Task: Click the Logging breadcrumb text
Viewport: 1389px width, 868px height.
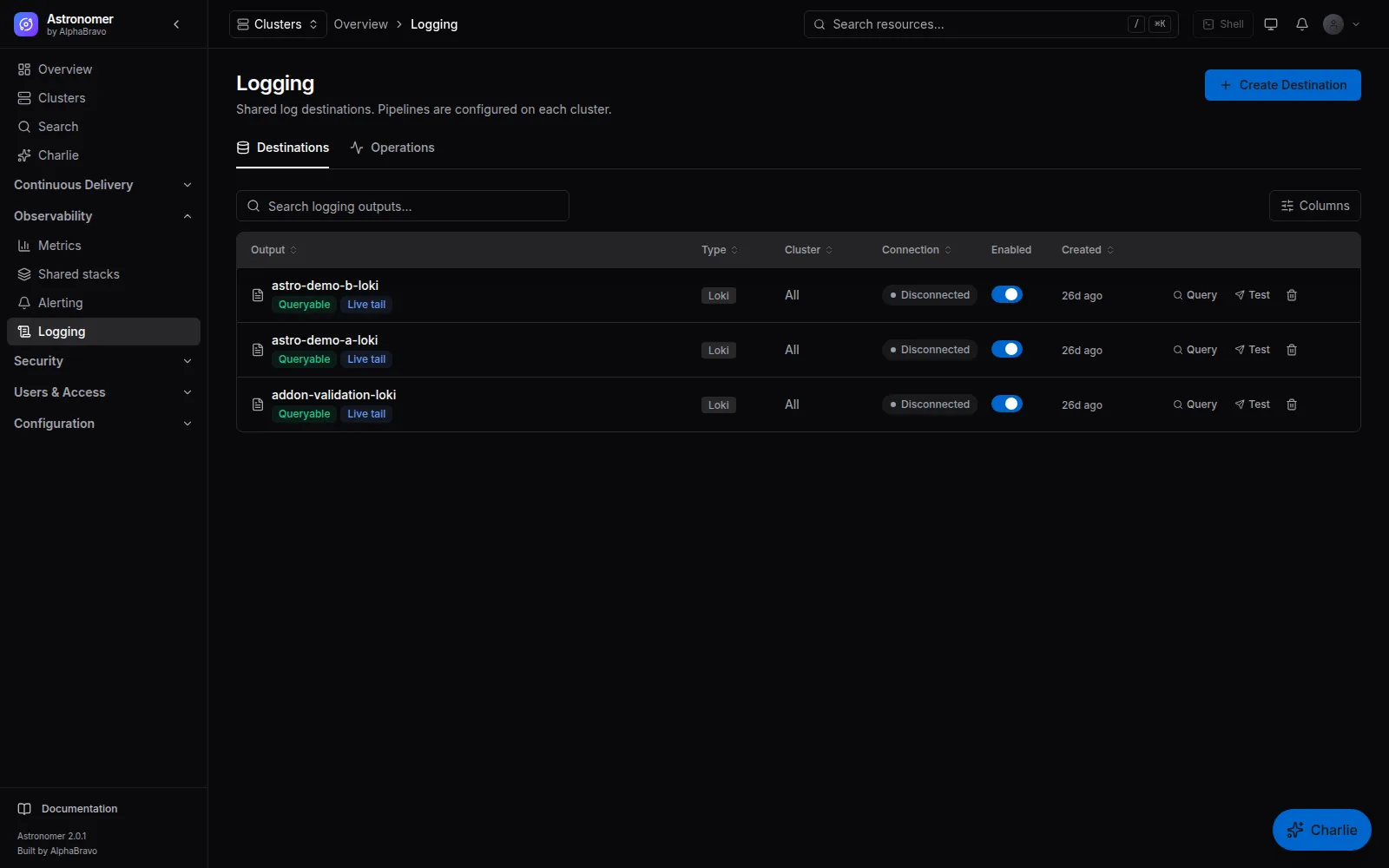Action: click(434, 24)
